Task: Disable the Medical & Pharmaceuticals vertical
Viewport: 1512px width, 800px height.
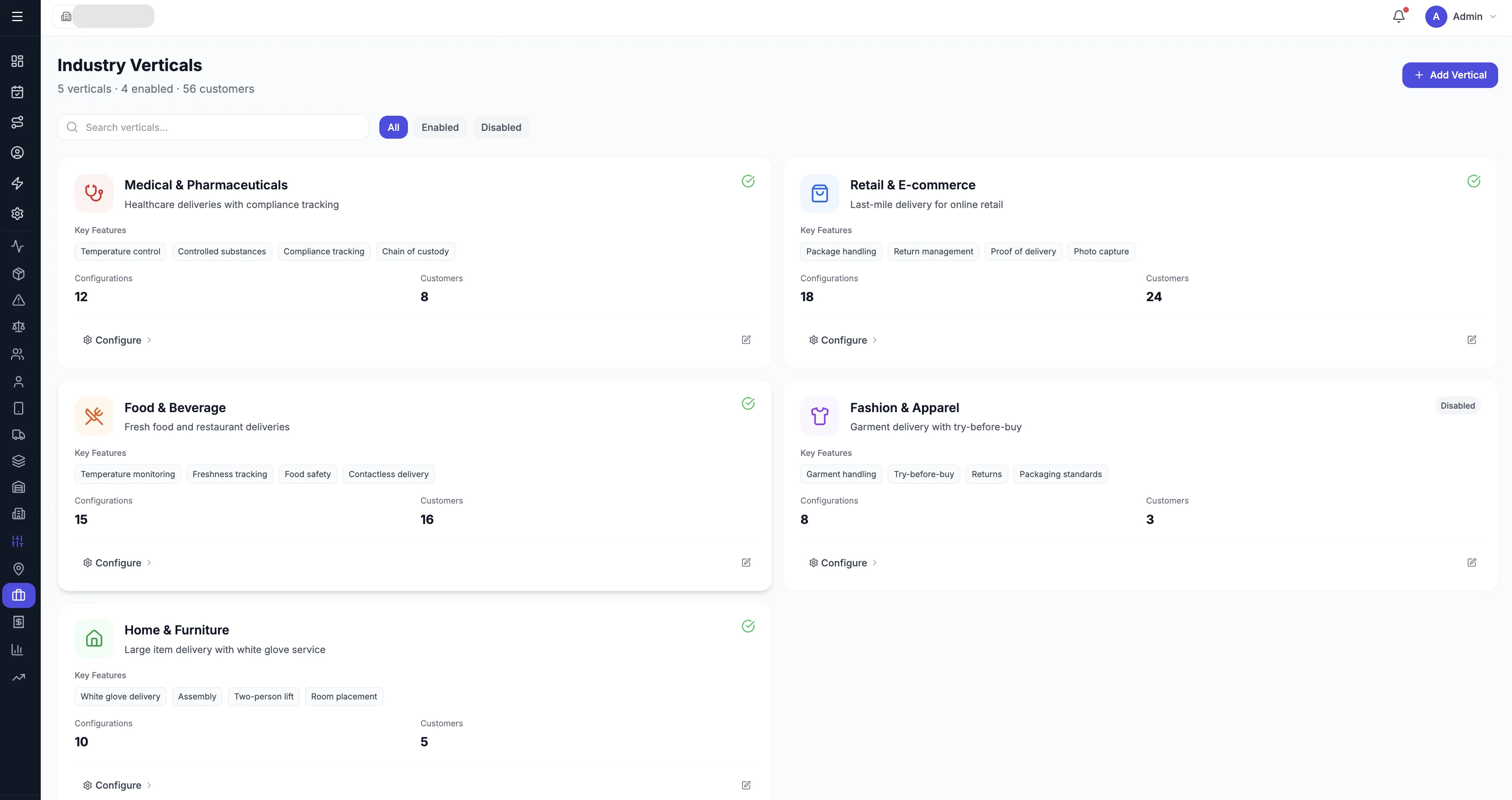Action: pyautogui.click(x=748, y=181)
